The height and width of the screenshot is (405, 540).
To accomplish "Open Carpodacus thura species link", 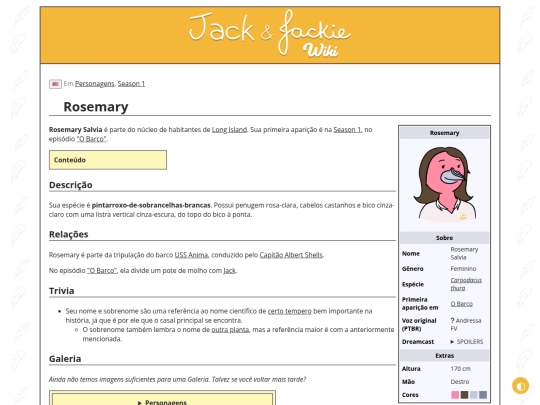I will tap(466, 284).
